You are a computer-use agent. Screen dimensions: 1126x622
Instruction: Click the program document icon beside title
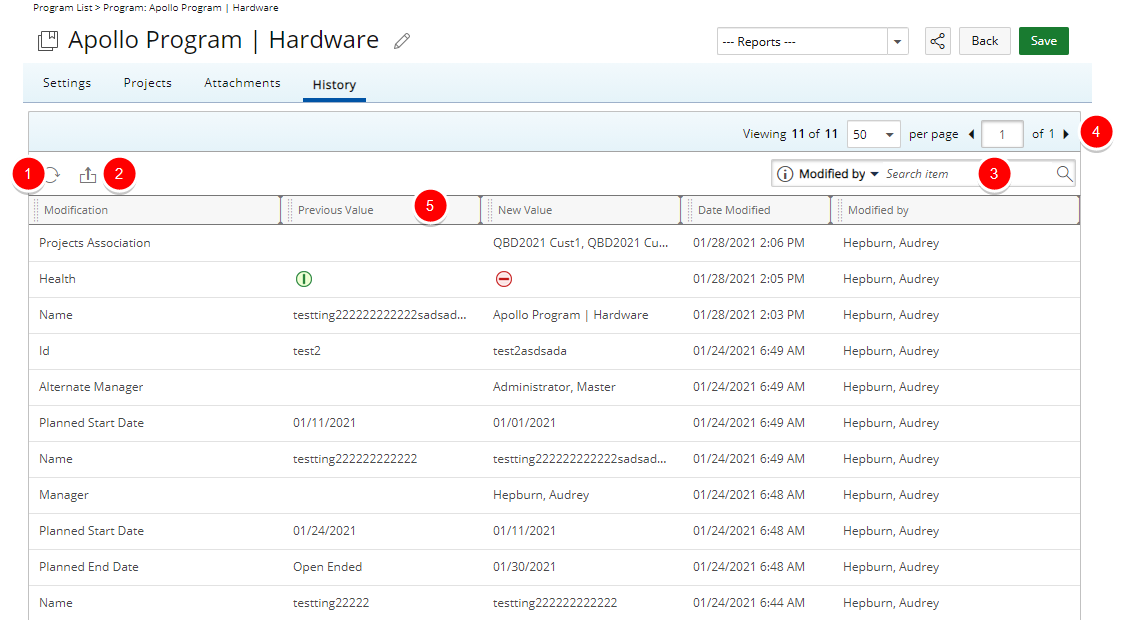[x=48, y=41]
